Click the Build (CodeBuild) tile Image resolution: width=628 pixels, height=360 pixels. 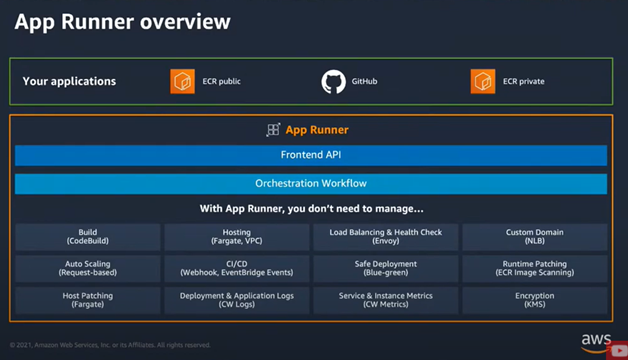coord(88,237)
